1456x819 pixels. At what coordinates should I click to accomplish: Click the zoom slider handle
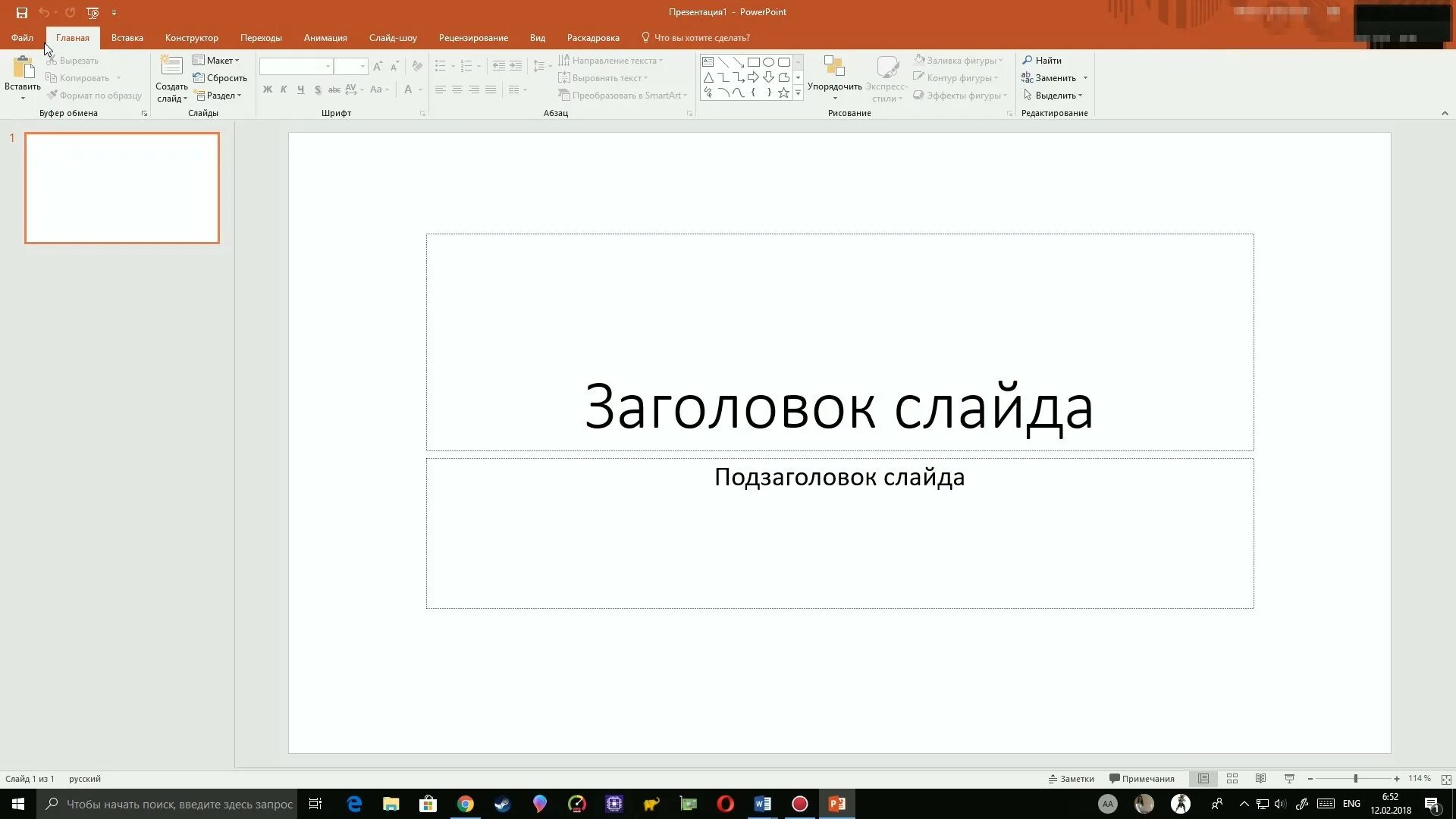coord(1355,779)
